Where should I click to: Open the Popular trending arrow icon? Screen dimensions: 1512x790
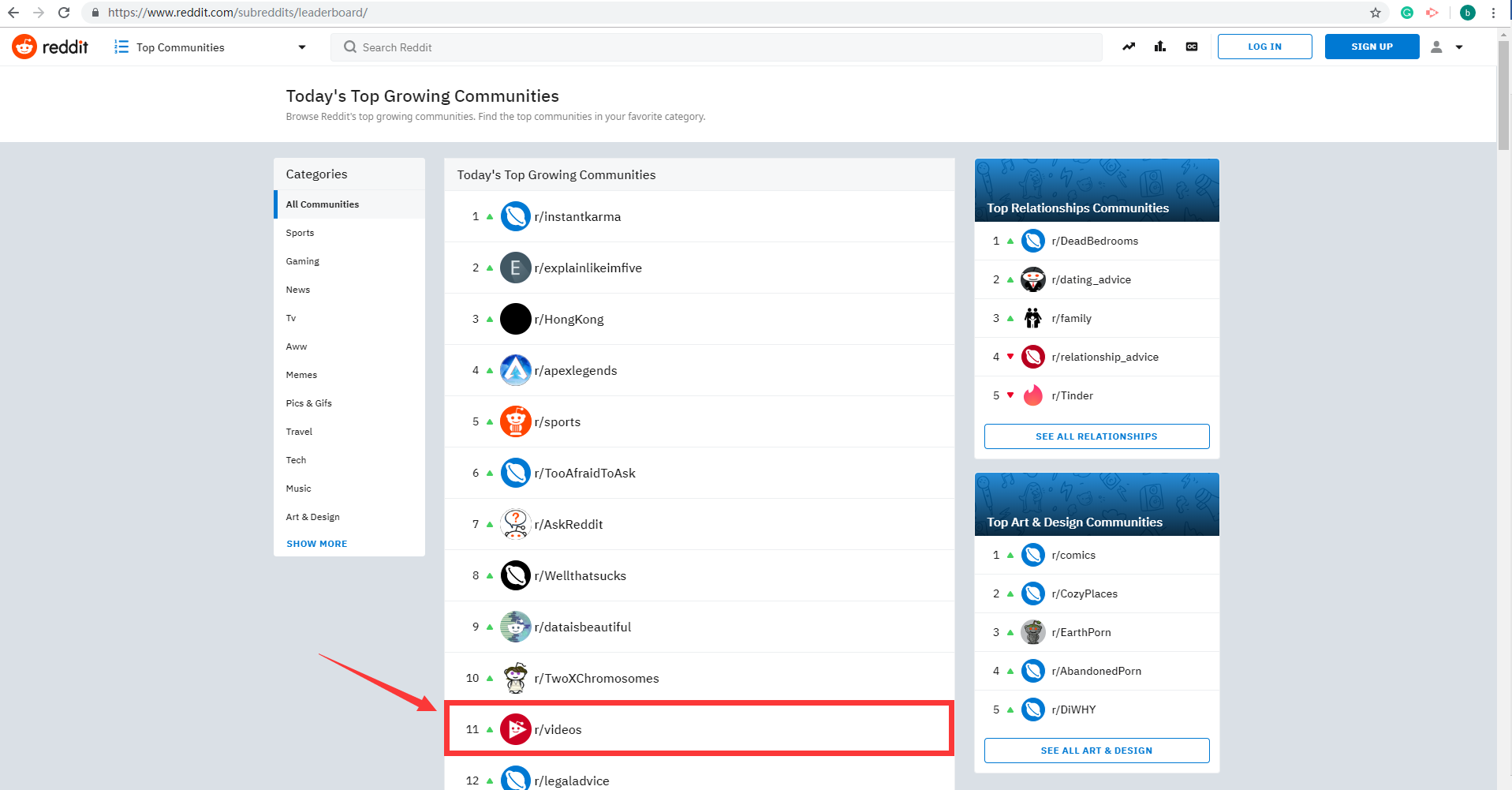(1129, 47)
